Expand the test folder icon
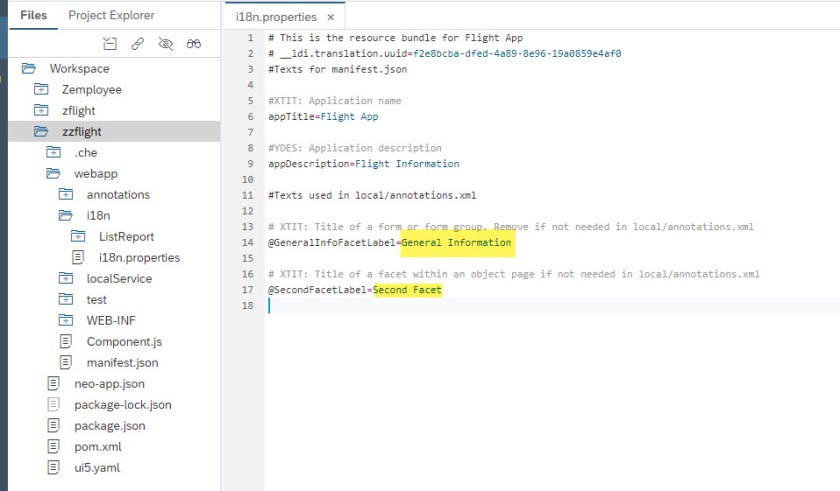 pos(65,299)
